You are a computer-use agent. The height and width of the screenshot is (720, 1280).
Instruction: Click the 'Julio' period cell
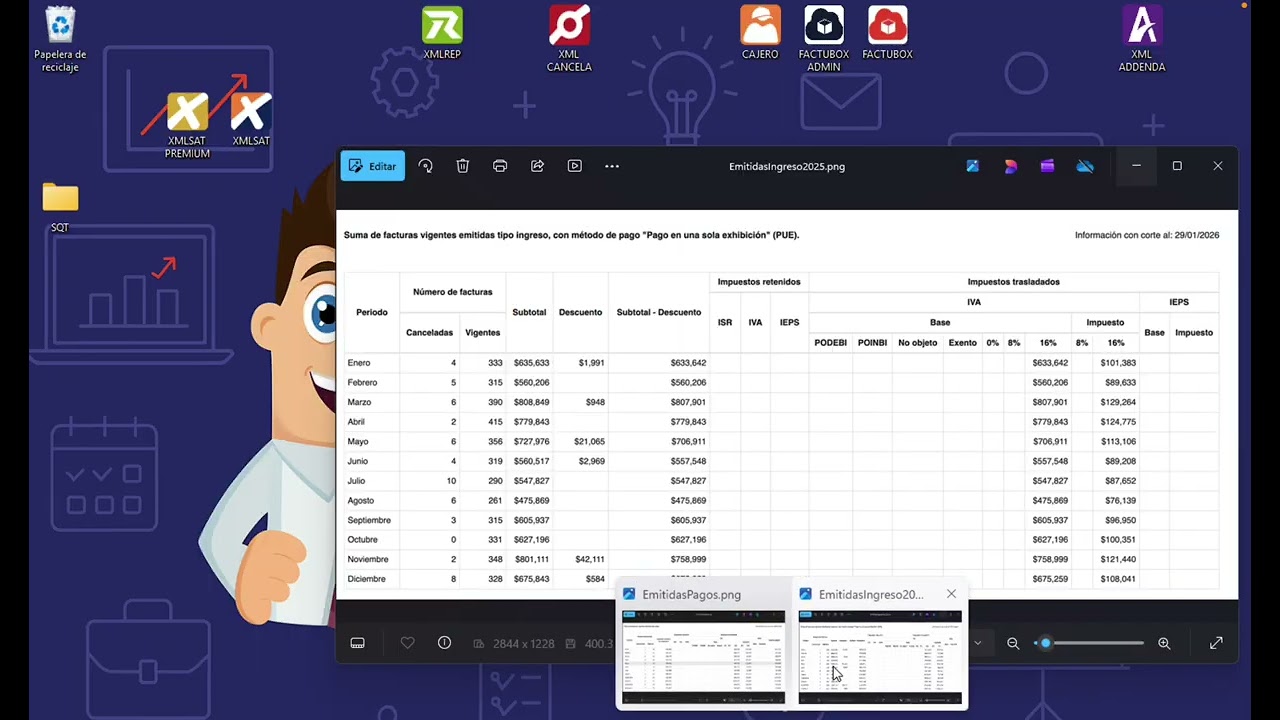[357, 481]
